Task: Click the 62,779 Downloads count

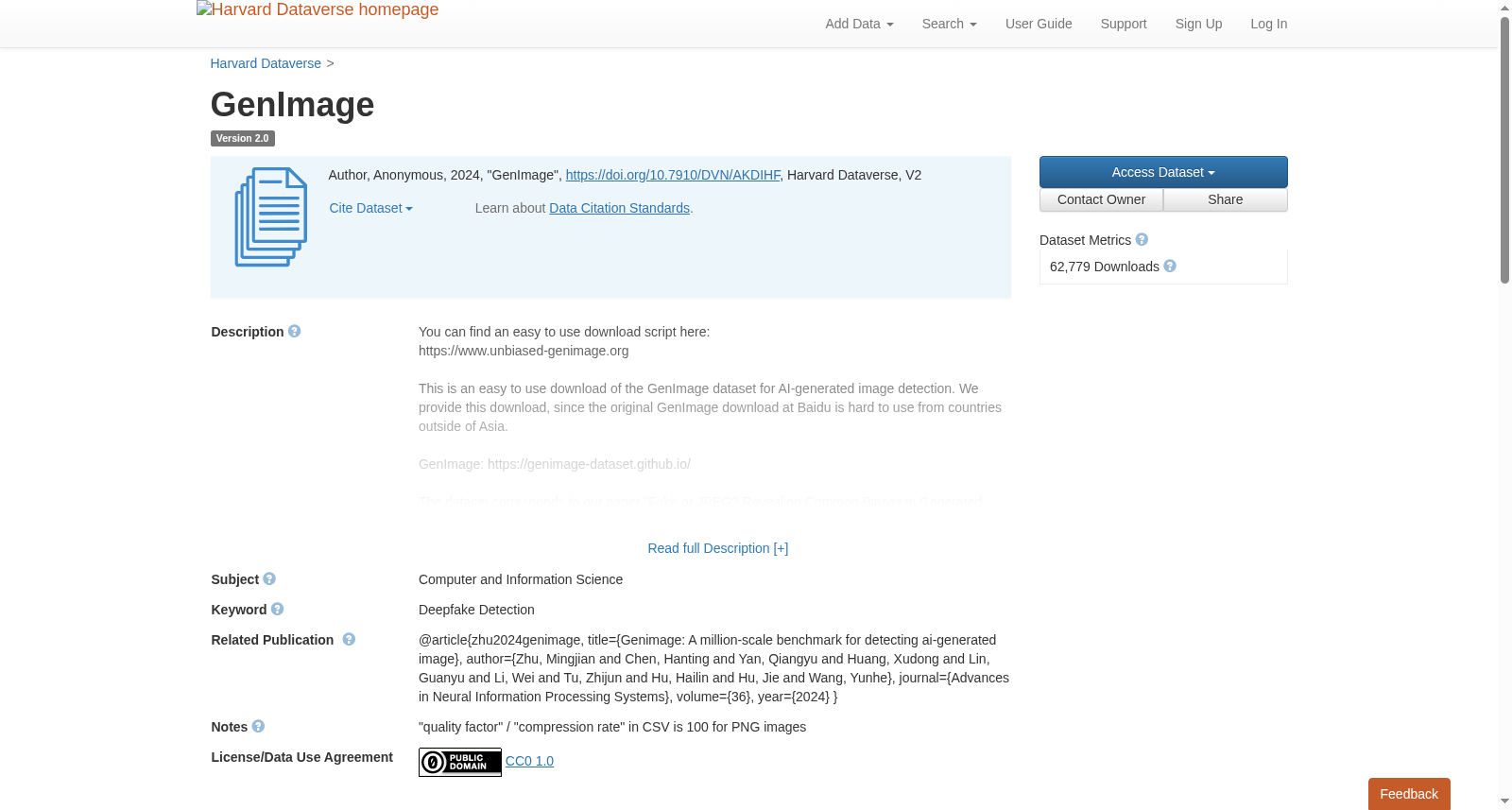Action: (1104, 267)
